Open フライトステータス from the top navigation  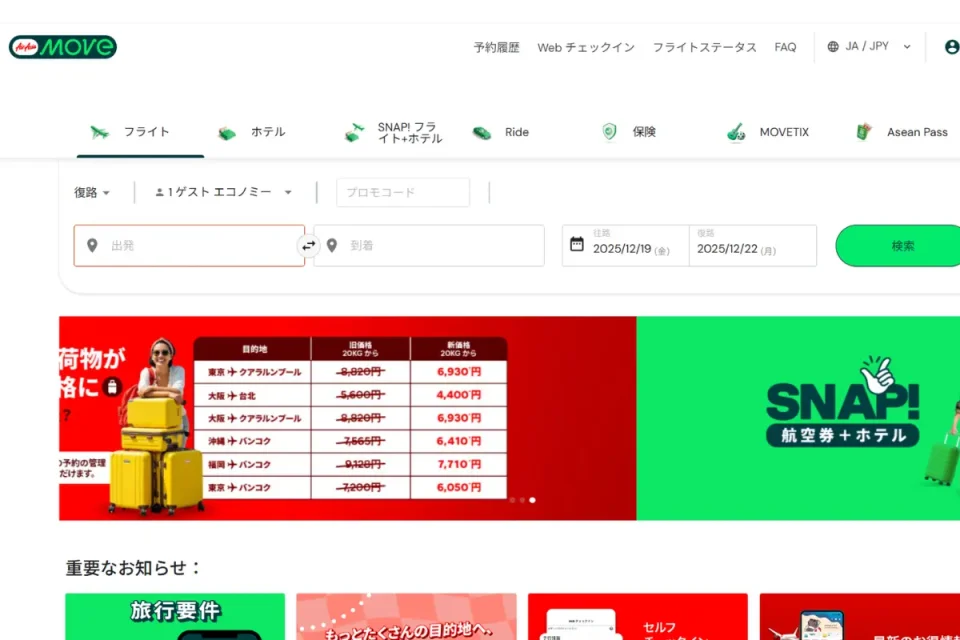(x=704, y=47)
